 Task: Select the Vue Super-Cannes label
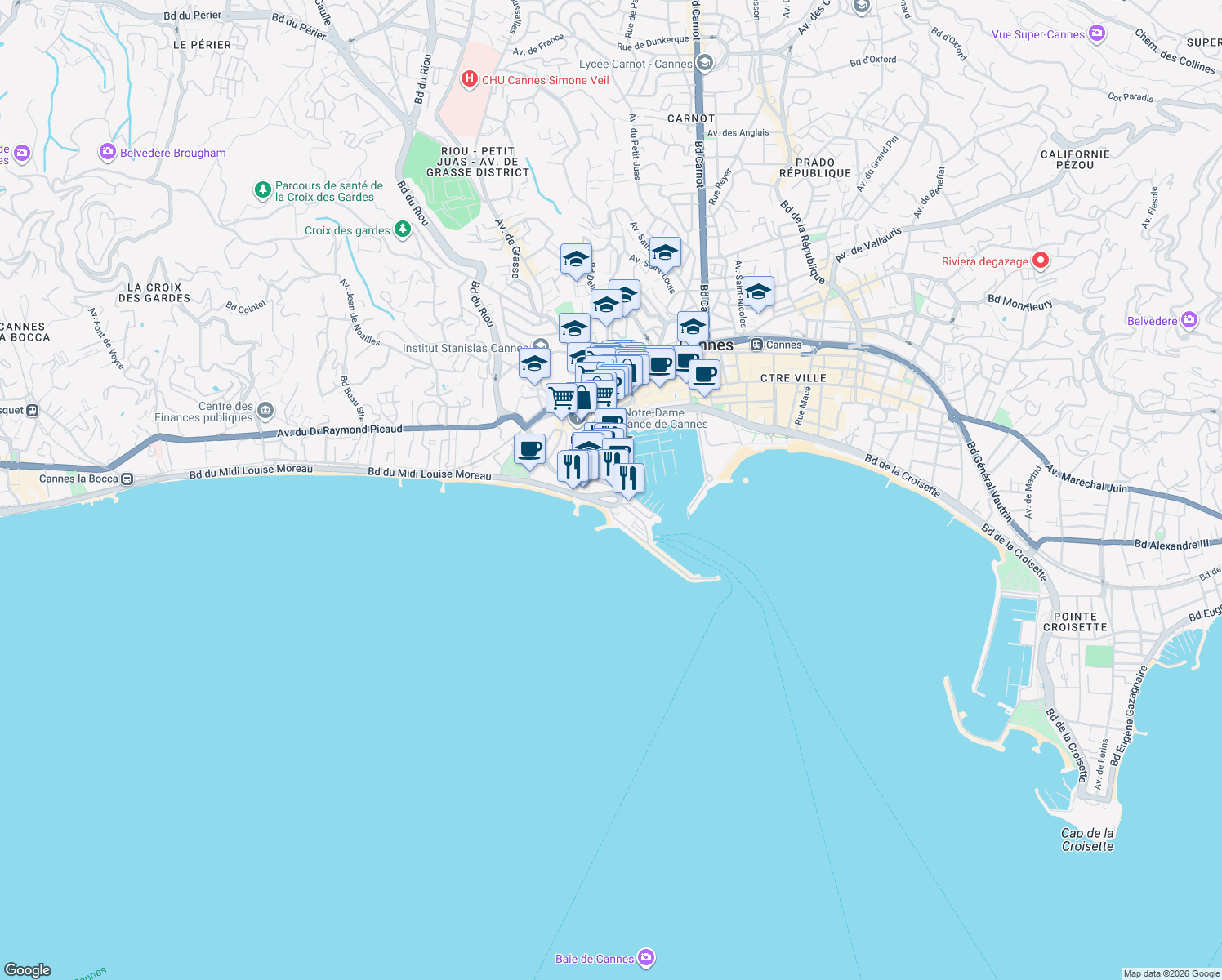tap(1038, 34)
